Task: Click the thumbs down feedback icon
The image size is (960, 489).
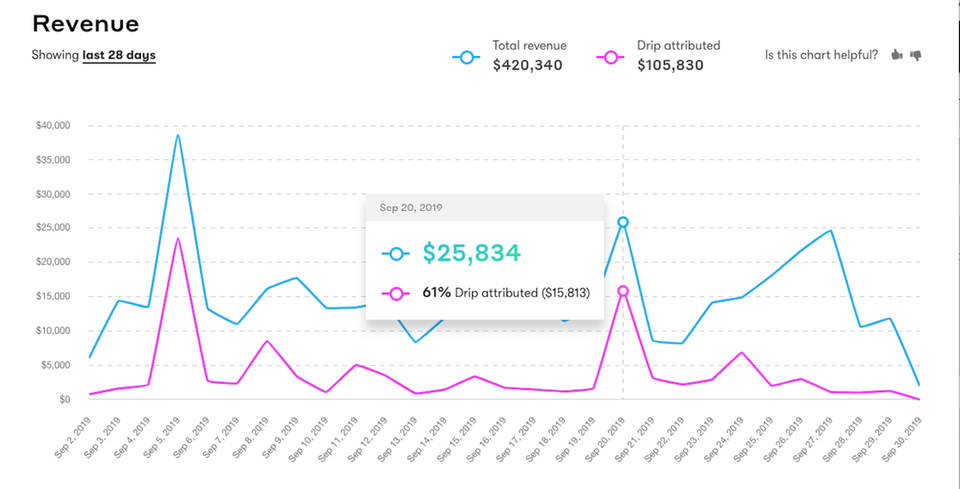Action: (915, 55)
